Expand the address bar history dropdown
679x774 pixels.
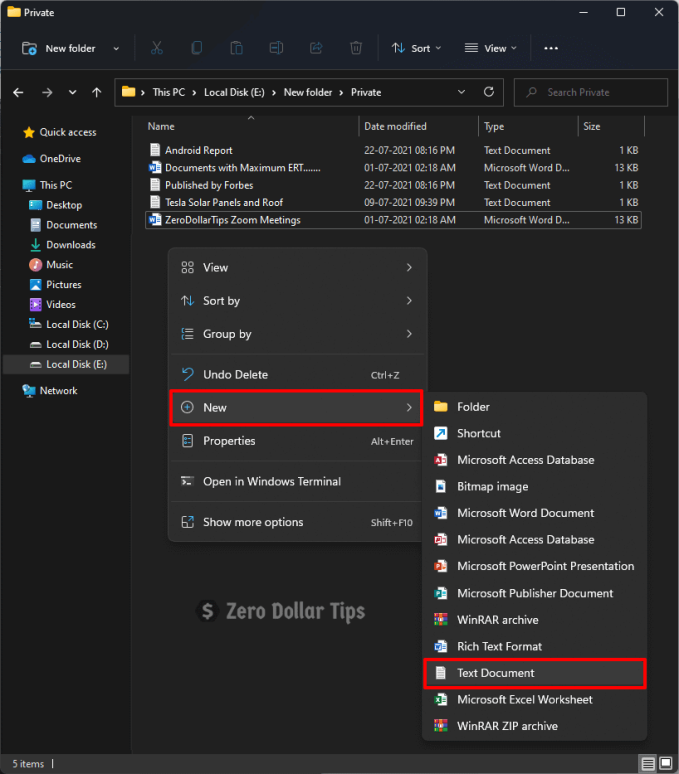click(460, 92)
